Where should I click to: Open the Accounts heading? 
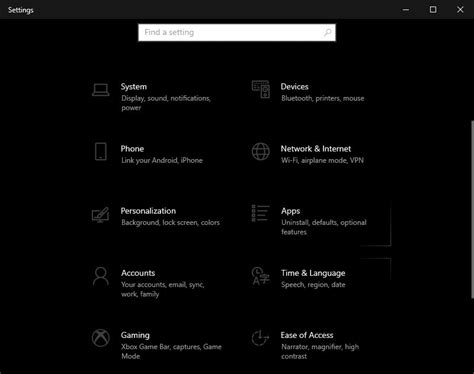(138, 273)
